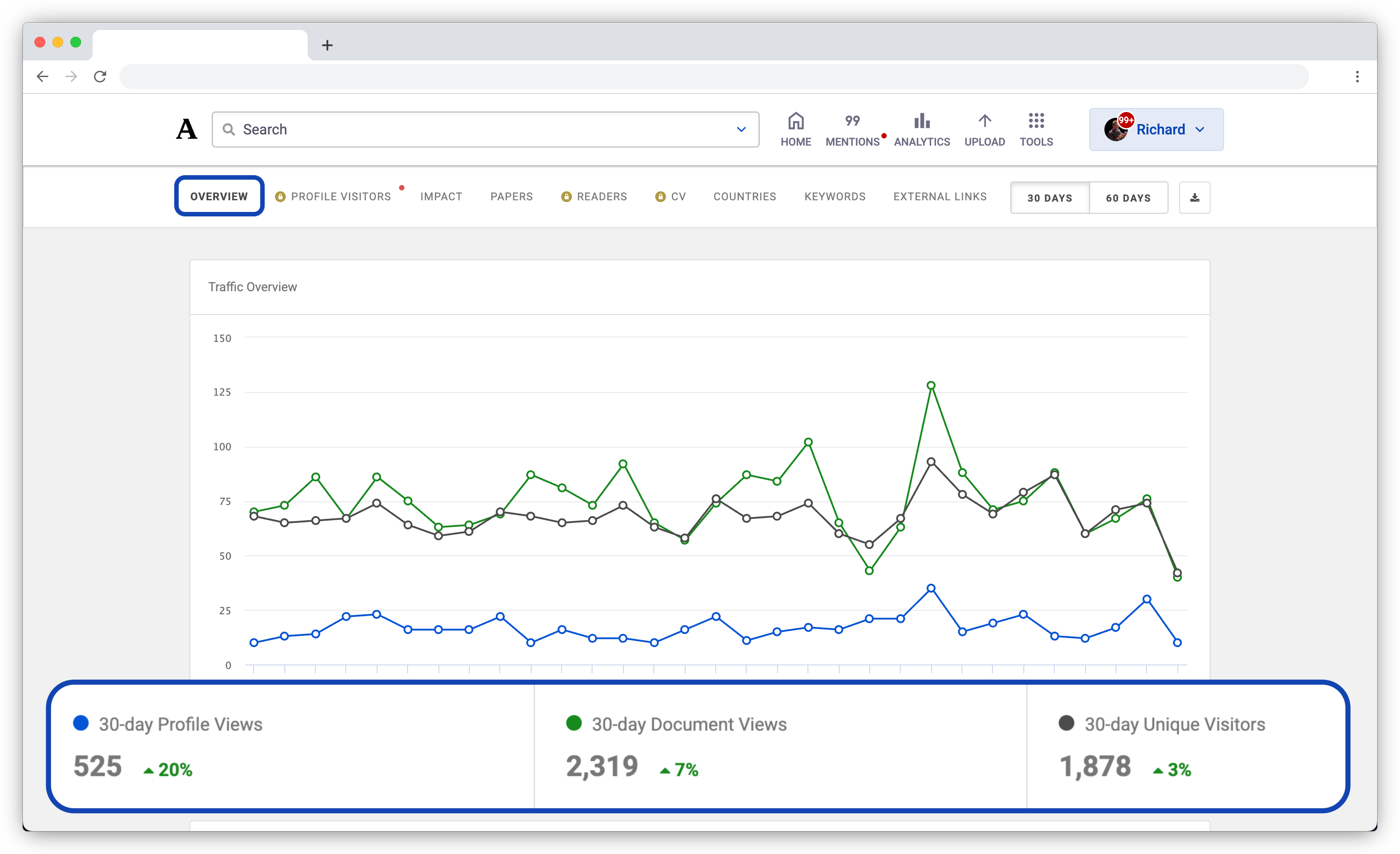The height and width of the screenshot is (854, 1400).
Task: Switch to Profile Visitors tab
Action: click(x=341, y=196)
